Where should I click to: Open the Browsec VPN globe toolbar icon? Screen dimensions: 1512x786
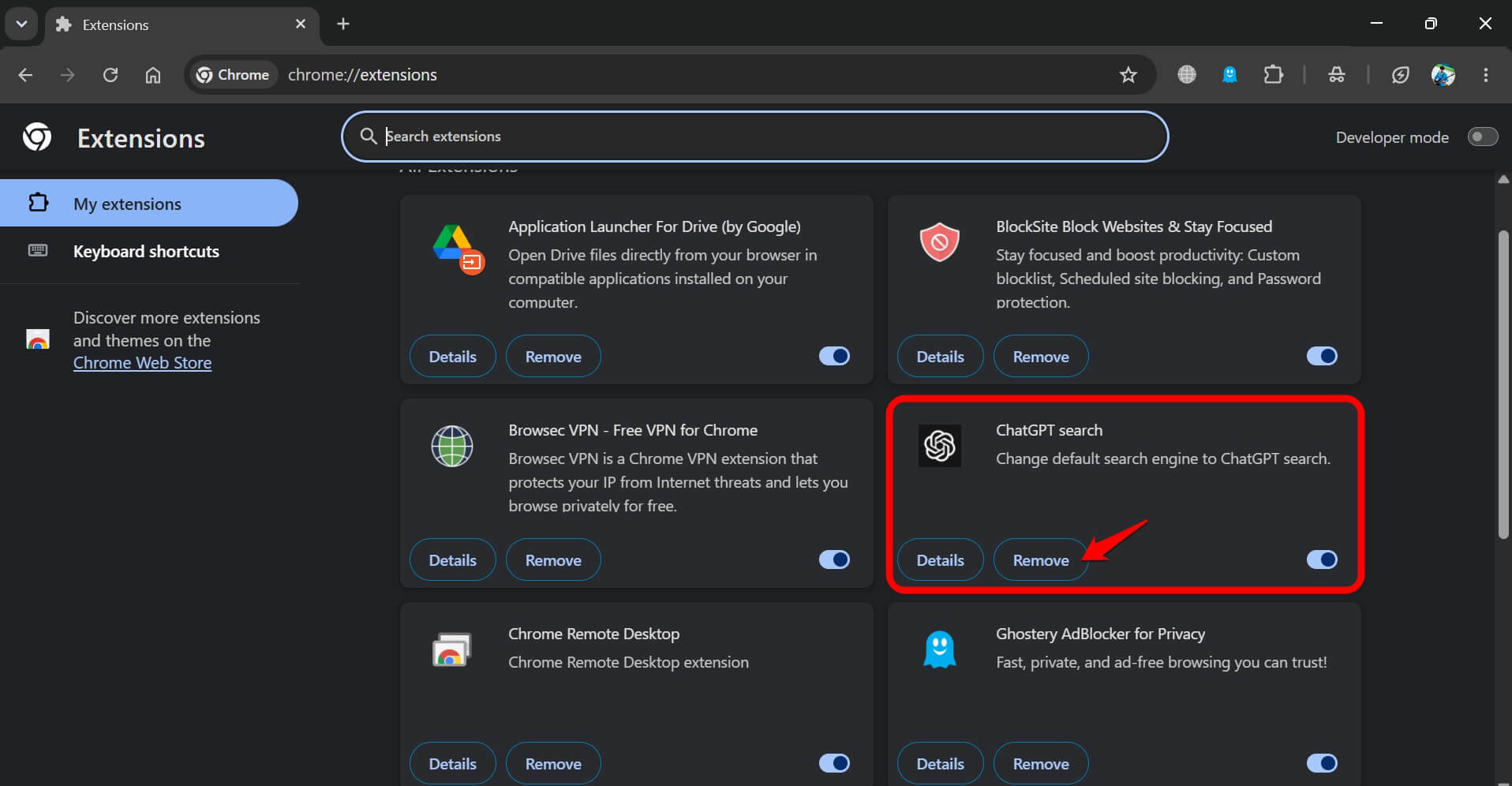1187,75
